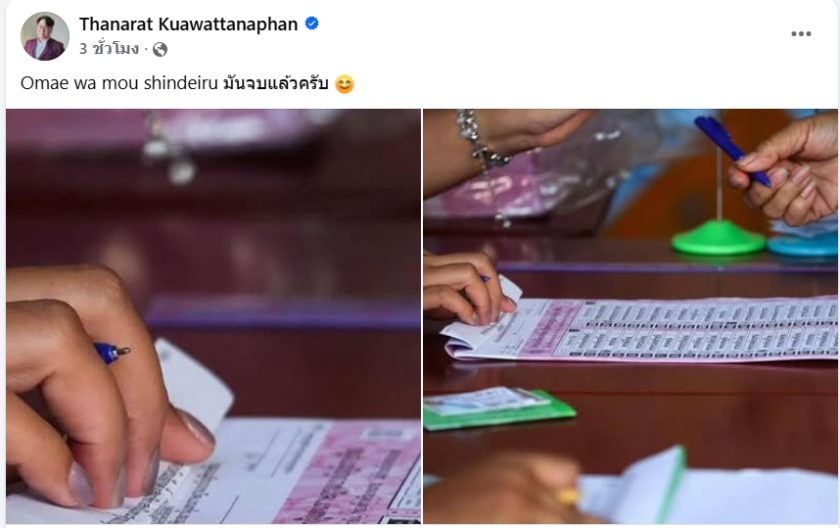The image size is (840, 528).
Task: Open the right photo showing ballot table
Action: point(631,316)
